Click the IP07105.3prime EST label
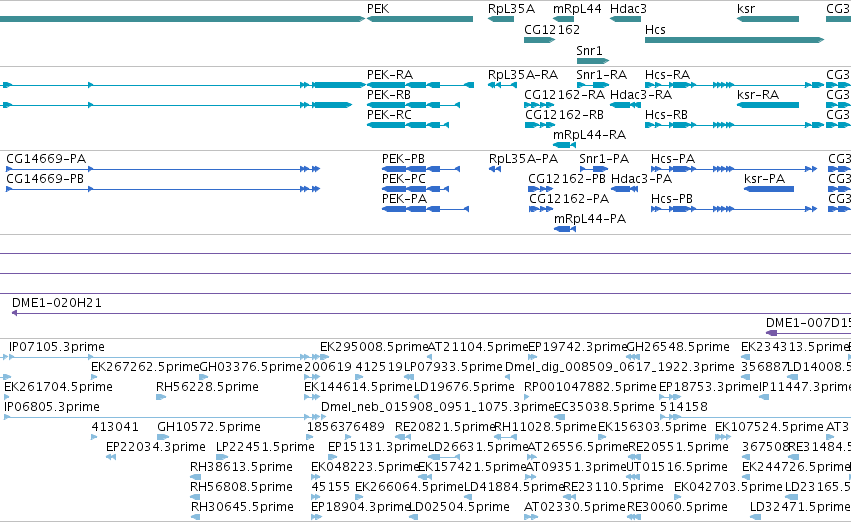The image size is (851, 522). (x=57, y=347)
